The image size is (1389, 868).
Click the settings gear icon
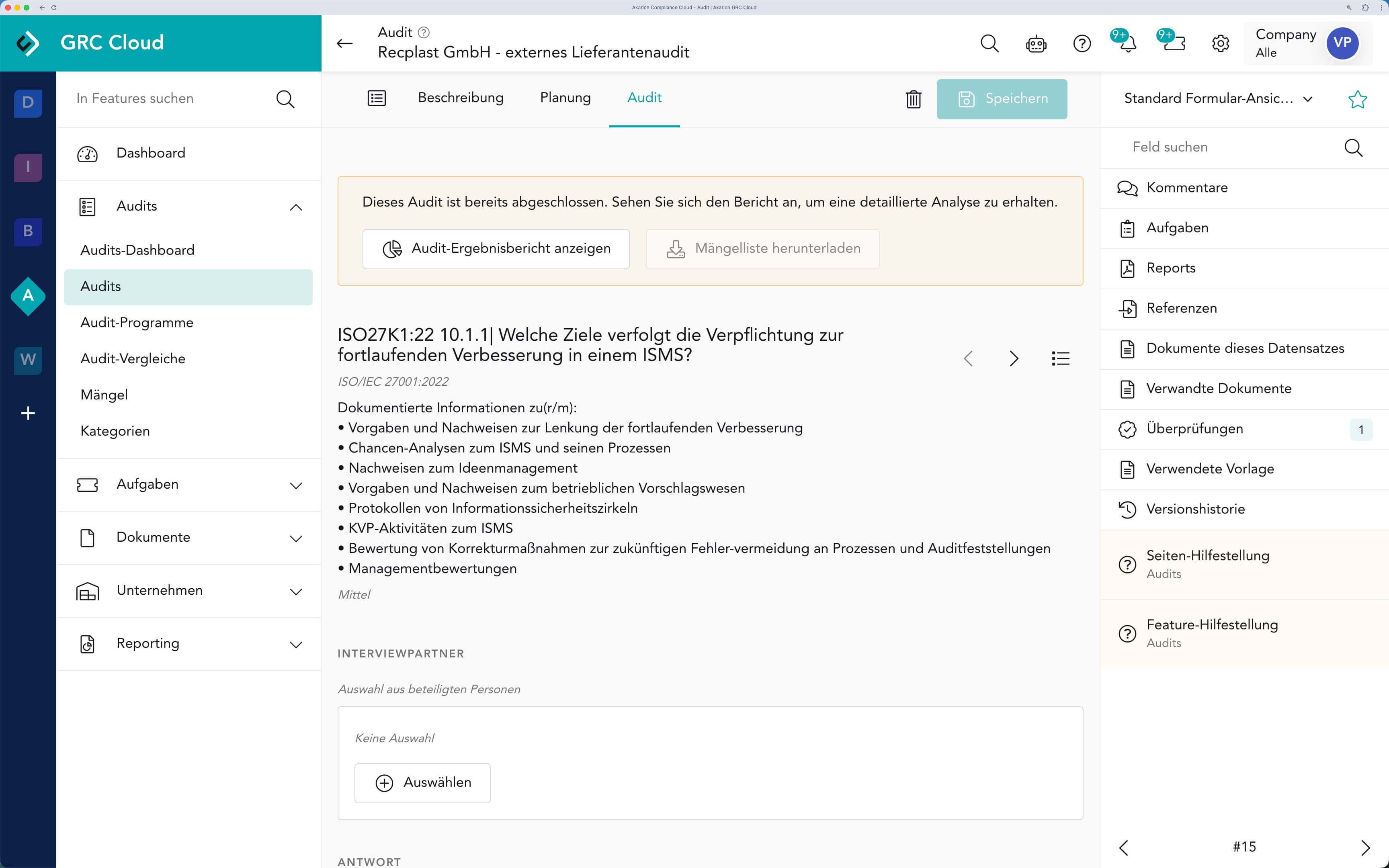tap(1220, 44)
